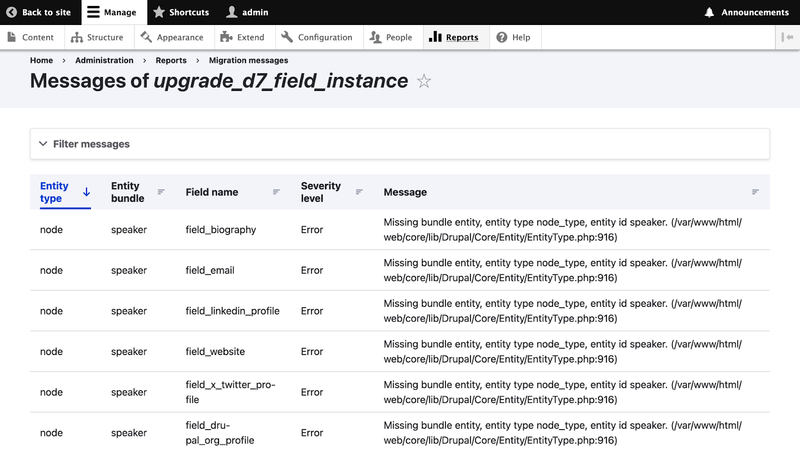
Task: Open the Shortcuts star menu
Action: (159, 12)
